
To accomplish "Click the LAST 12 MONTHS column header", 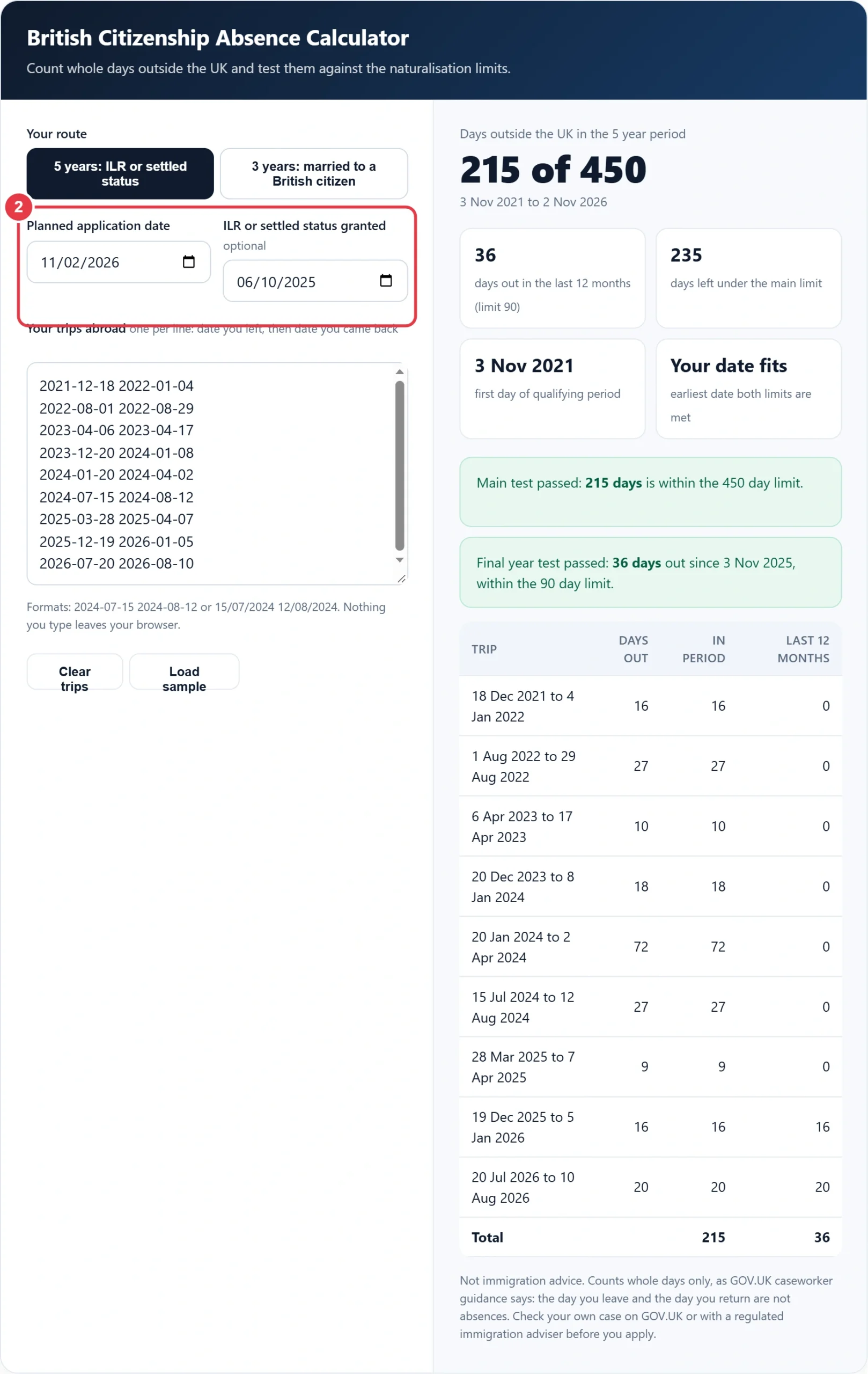I will pos(803,649).
